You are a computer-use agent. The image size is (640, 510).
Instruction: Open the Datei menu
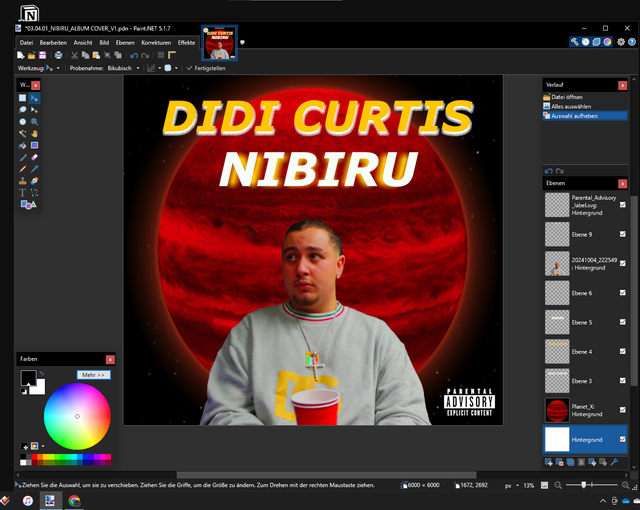(26, 42)
